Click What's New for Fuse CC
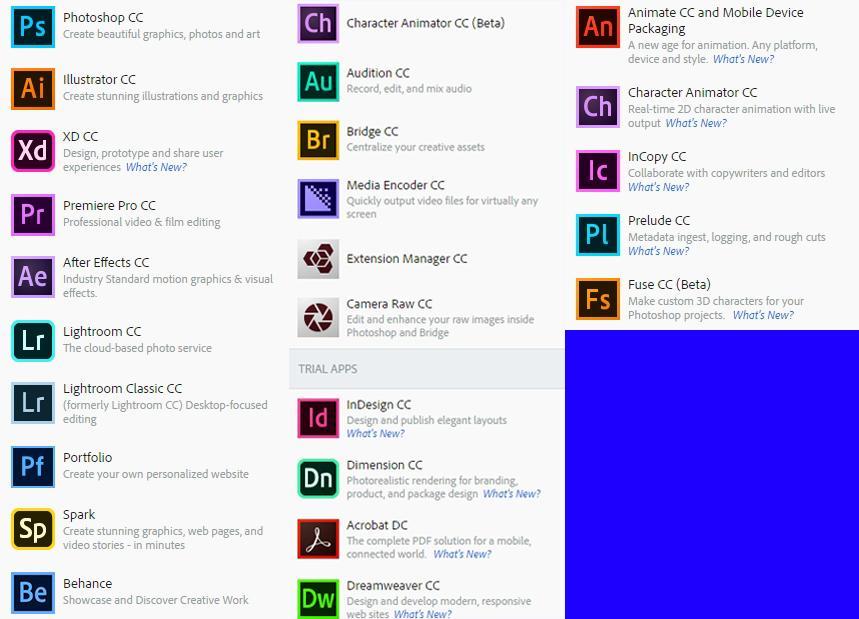Viewport: 859px width, 619px height. point(763,316)
